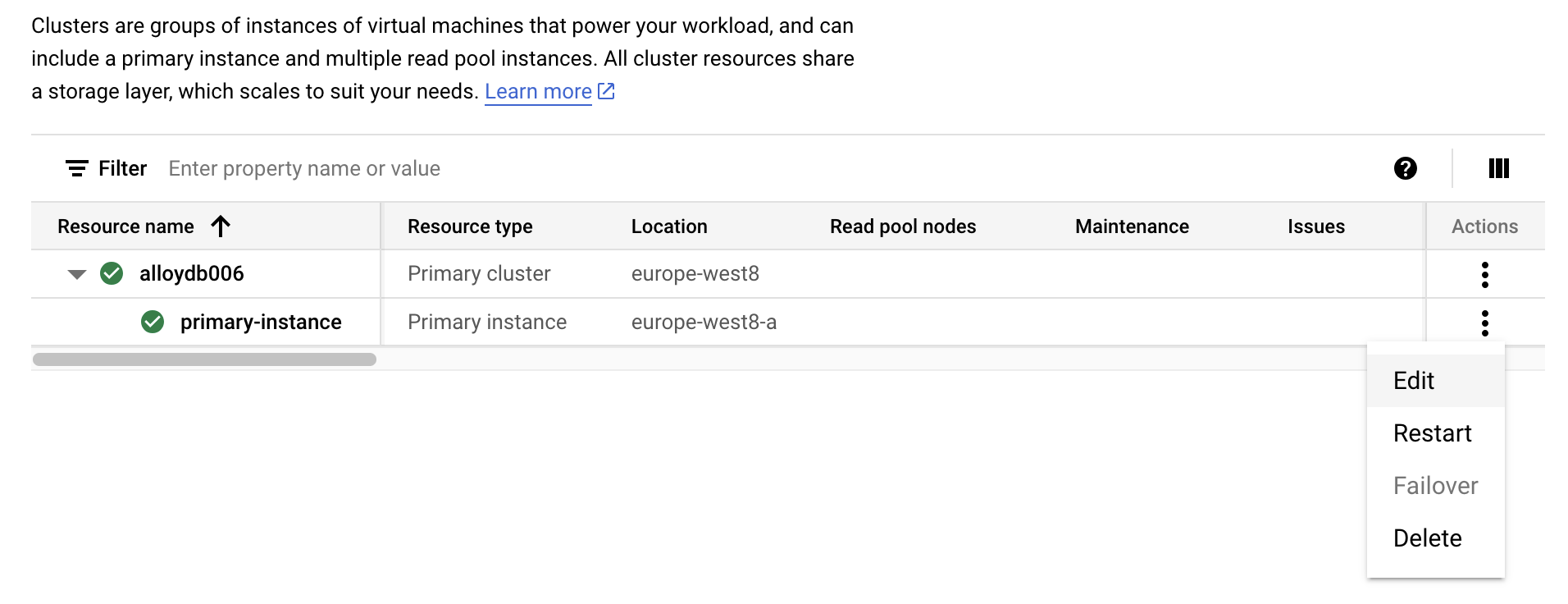Click the disabled Failover menu entry
This screenshot has height=604, width=1568.
(x=1435, y=486)
